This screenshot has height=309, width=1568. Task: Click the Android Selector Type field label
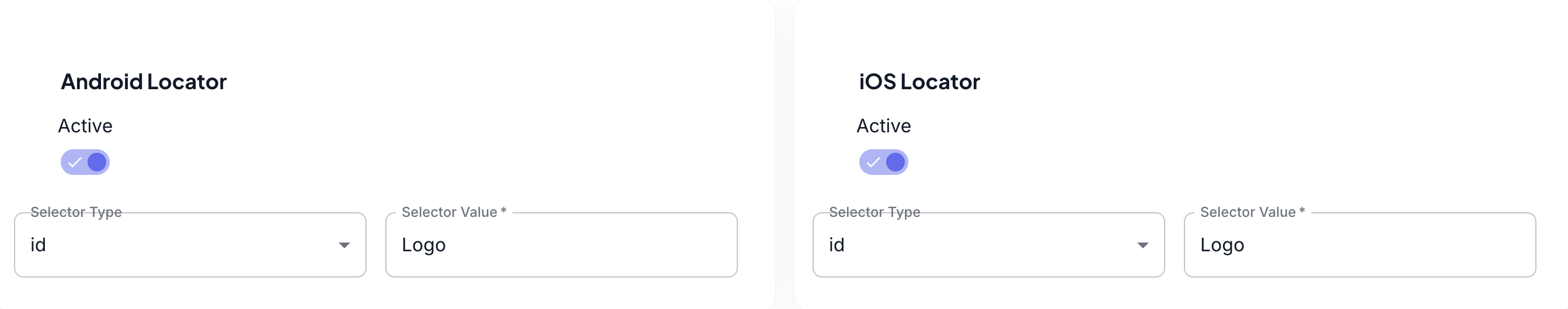coord(76,212)
